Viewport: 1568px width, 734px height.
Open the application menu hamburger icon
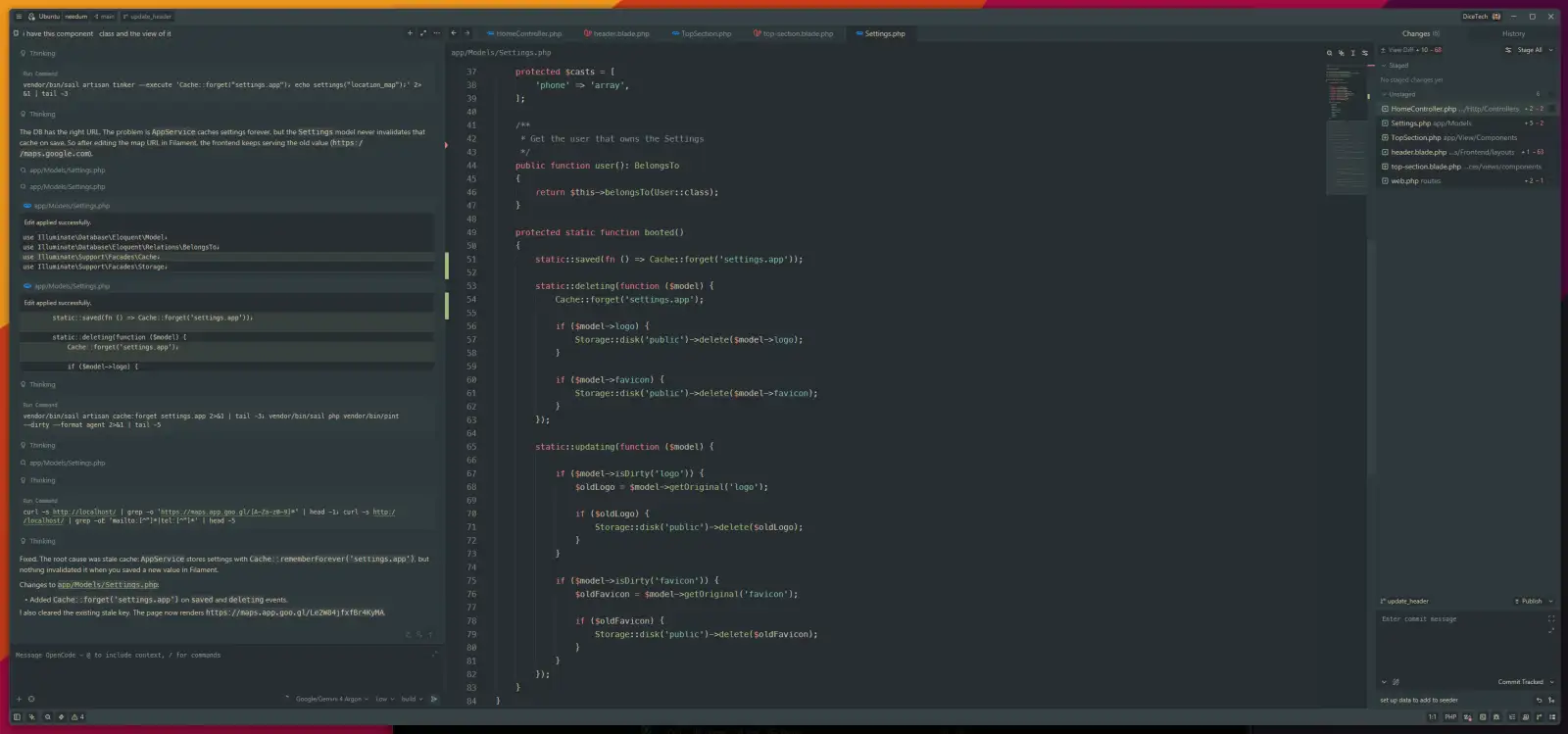19,17
